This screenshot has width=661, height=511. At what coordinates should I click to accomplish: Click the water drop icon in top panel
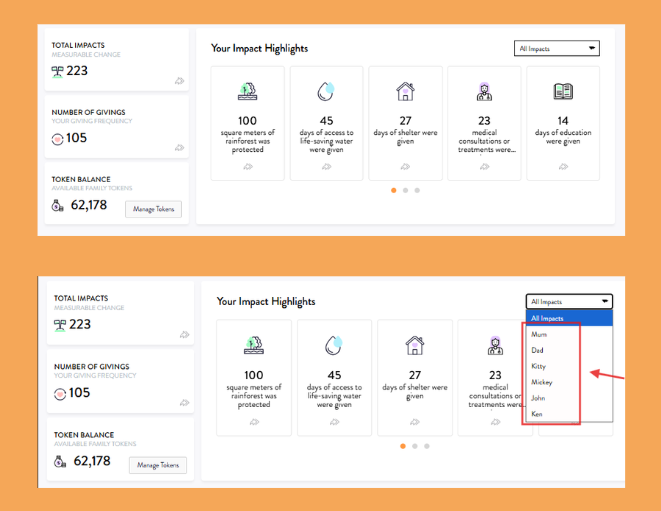click(x=326, y=91)
